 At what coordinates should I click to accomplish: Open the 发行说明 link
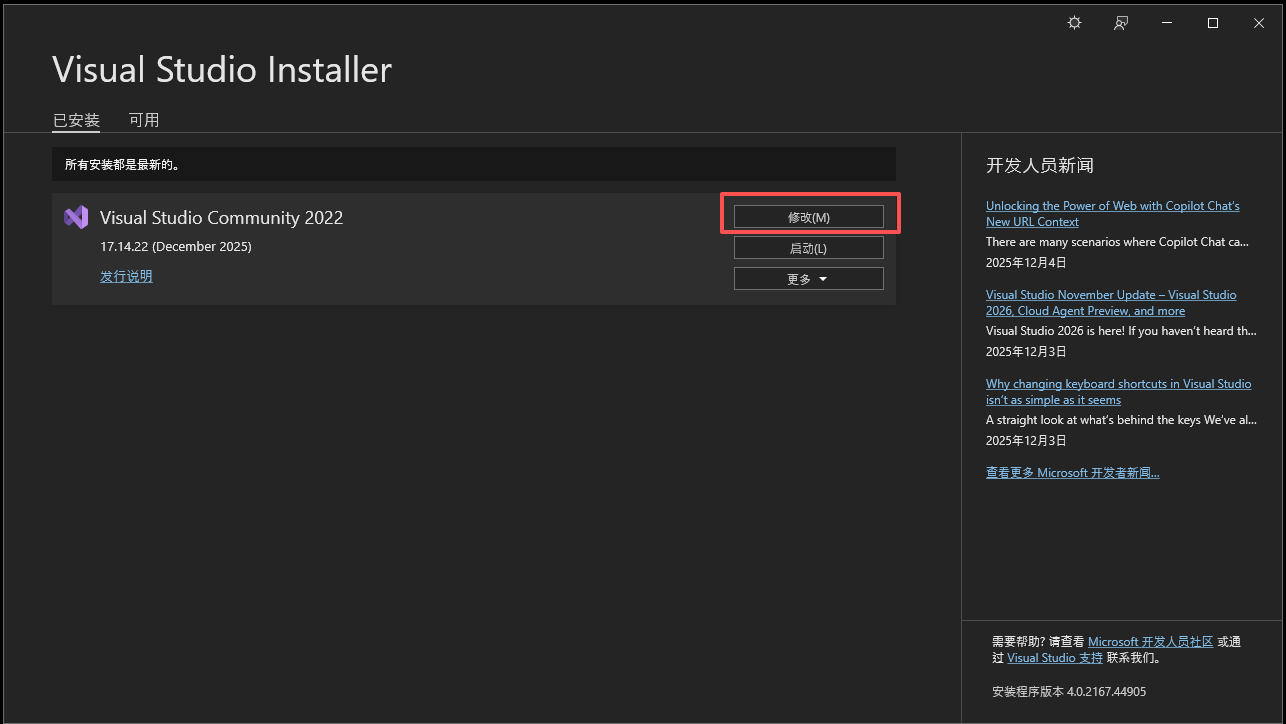tap(126, 276)
